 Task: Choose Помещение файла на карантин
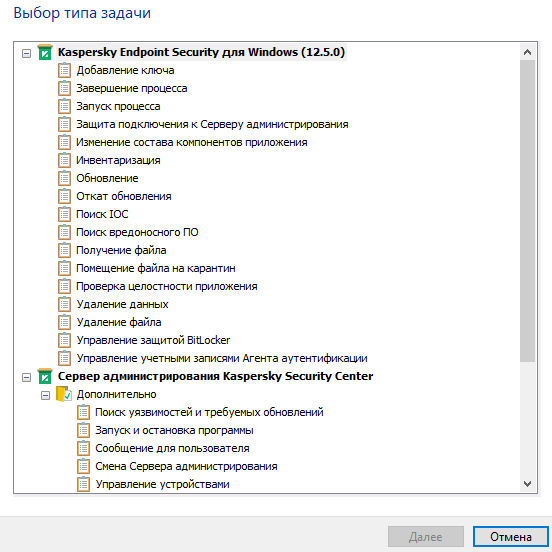coord(156,268)
